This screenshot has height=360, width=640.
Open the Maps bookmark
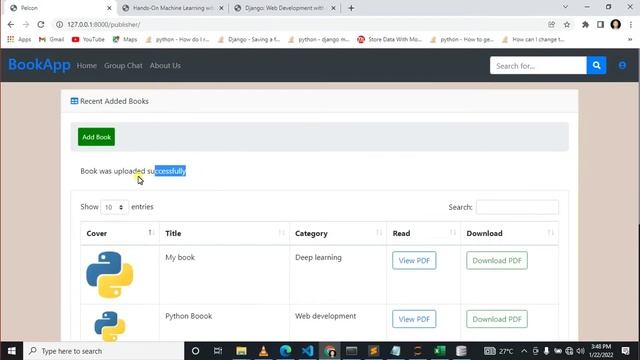click(125, 40)
